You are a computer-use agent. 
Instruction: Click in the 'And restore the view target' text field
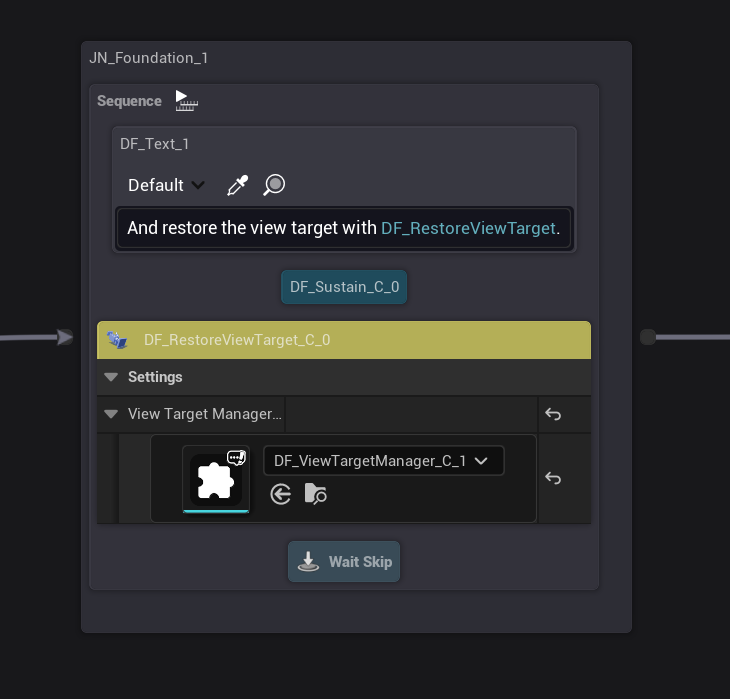[250, 228]
